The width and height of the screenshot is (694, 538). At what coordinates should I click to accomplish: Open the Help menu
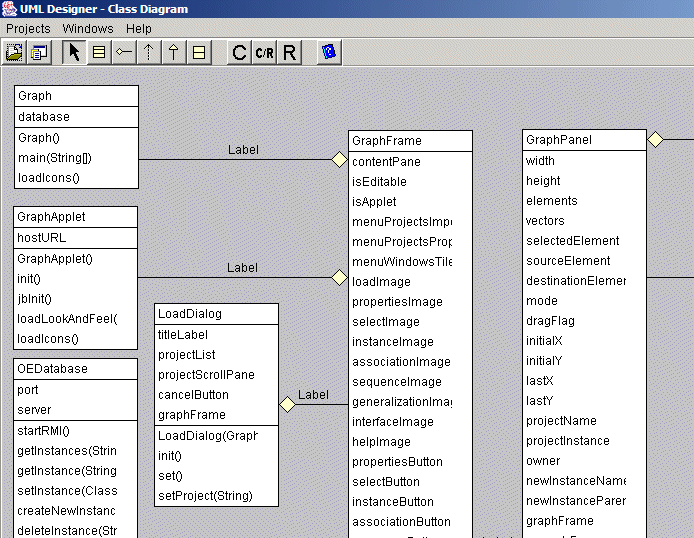tap(139, 29)
